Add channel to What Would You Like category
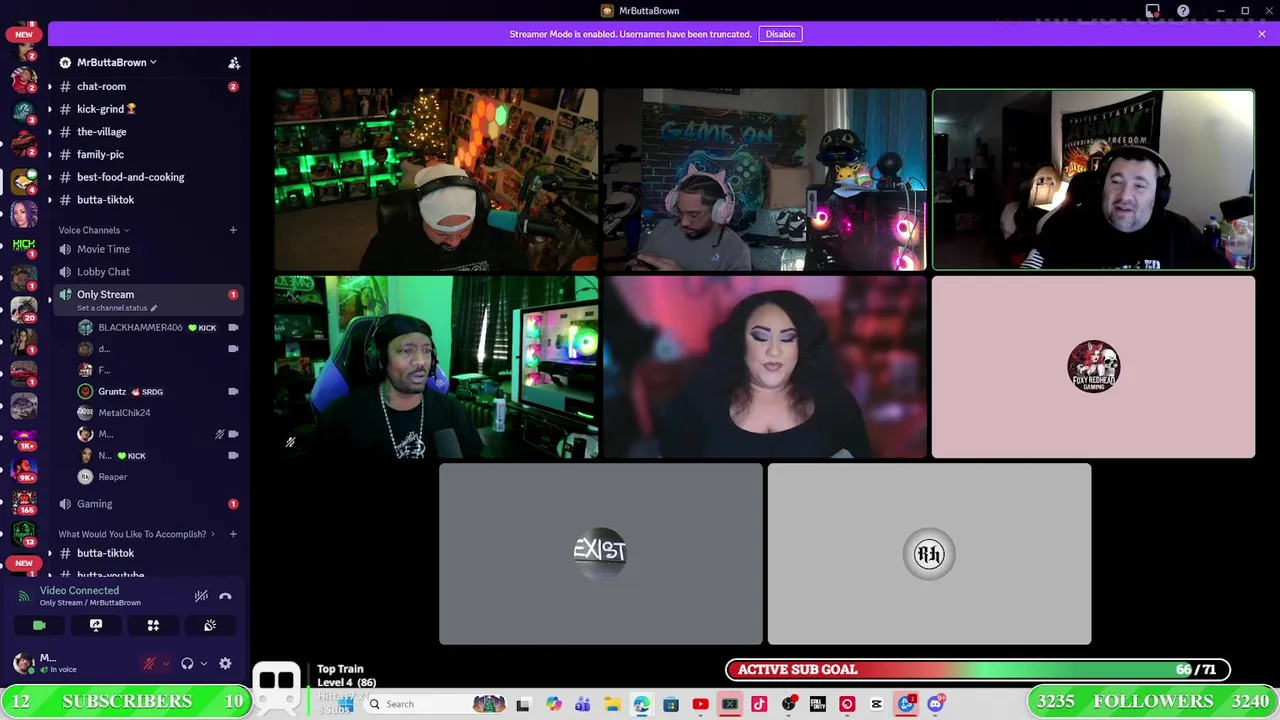The height and width of the screenshot is (720, 1280). click(233, 534)
